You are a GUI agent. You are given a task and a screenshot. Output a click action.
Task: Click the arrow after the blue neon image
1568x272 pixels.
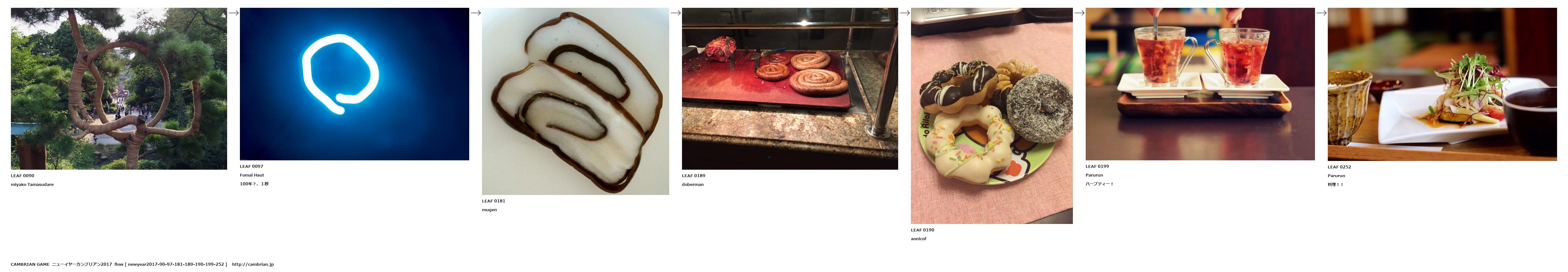[475, 13]
